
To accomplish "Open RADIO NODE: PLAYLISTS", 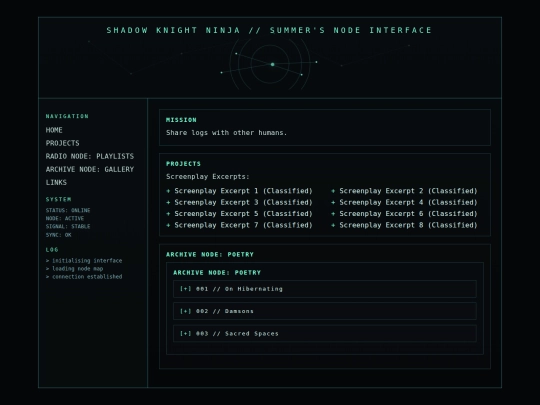I will coord(90,156).
